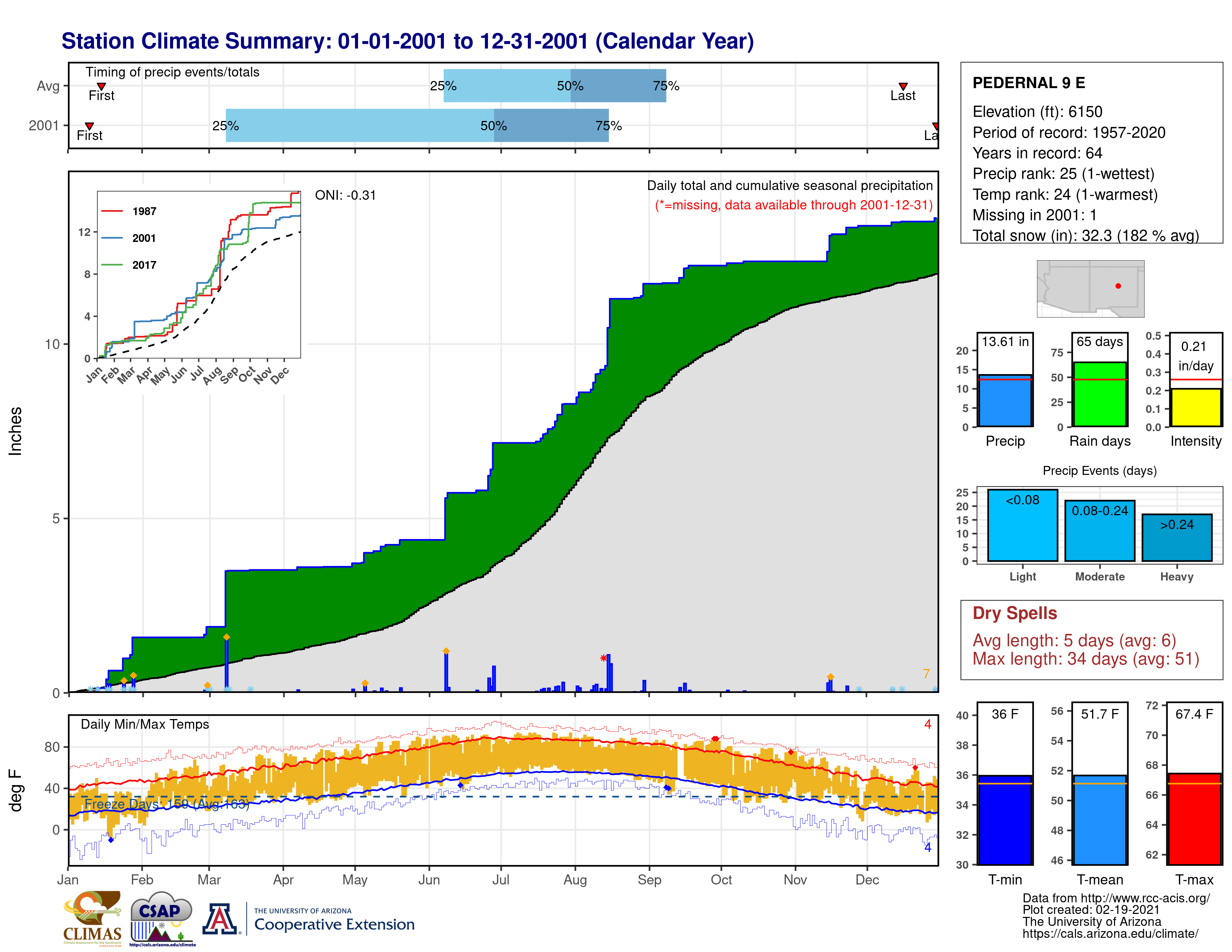Click the orange diamond above the June precip spike

coord(446,651)
